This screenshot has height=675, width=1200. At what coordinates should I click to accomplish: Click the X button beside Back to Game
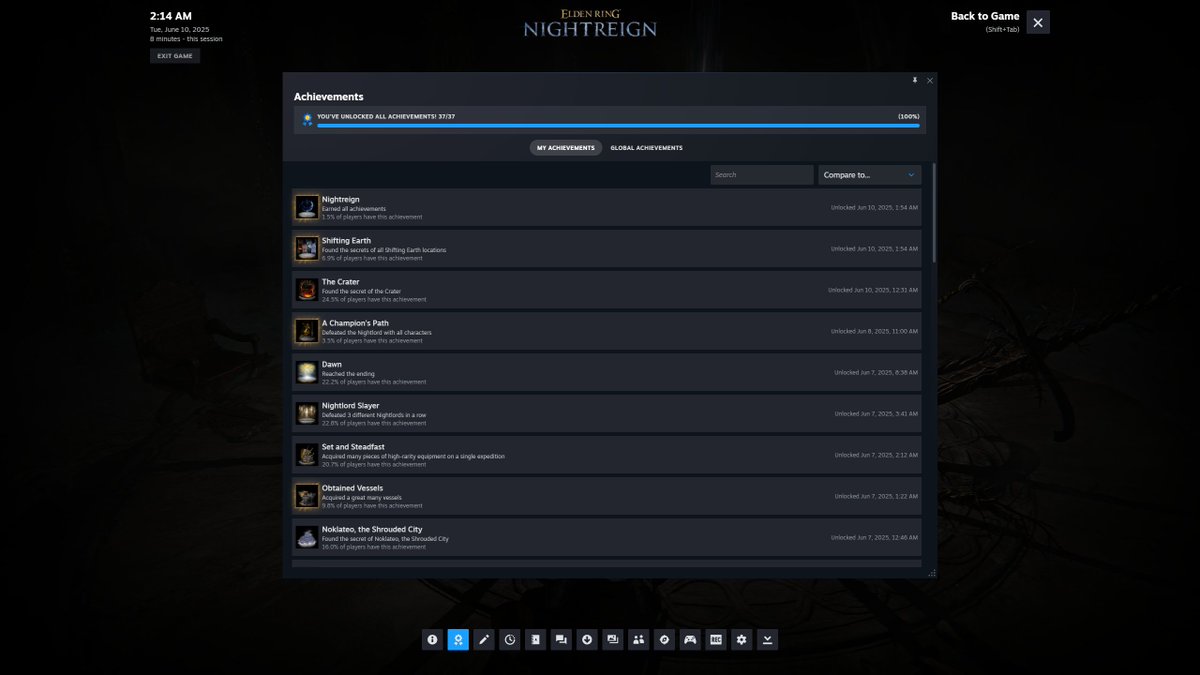[1038, 22]
